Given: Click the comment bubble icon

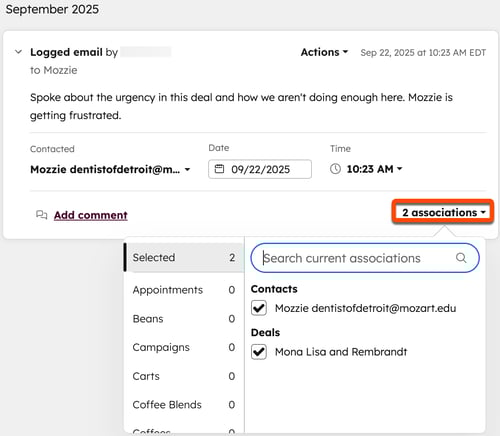Looking at the screenshot, I should [42, 215].
